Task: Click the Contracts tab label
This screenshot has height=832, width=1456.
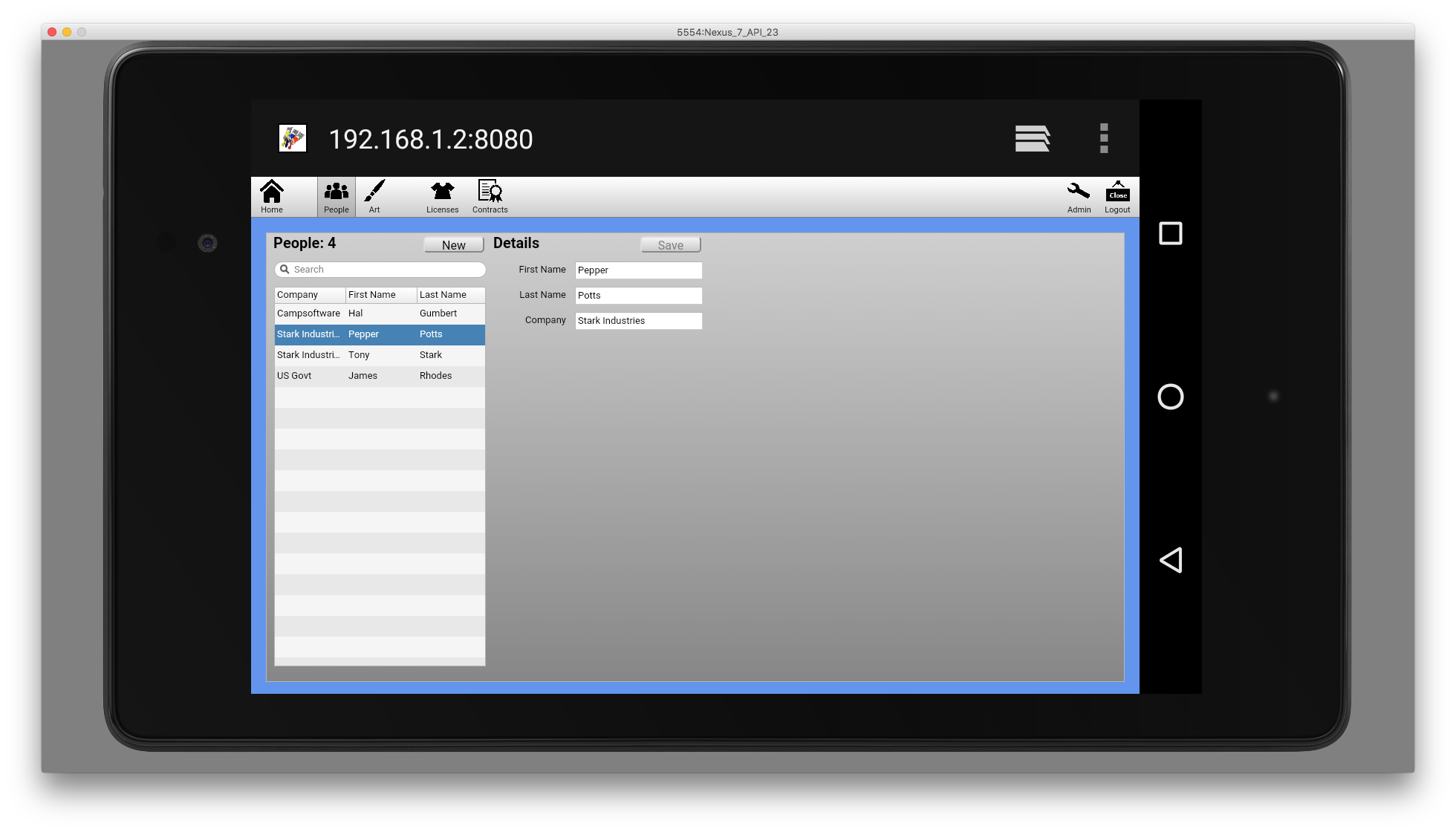Action: (x=489, y=210)
